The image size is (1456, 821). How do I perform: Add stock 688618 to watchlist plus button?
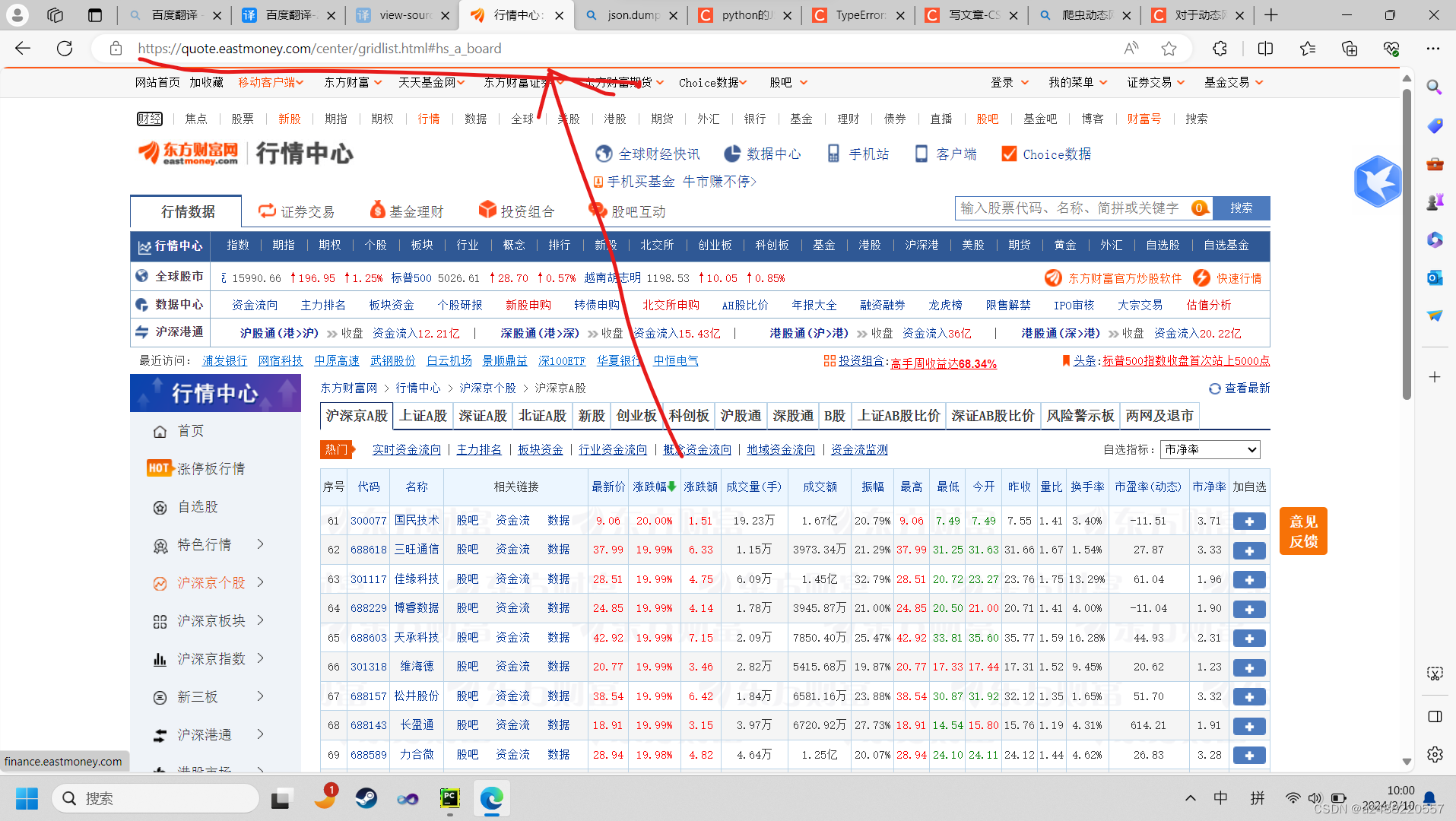click(1248, 550)
